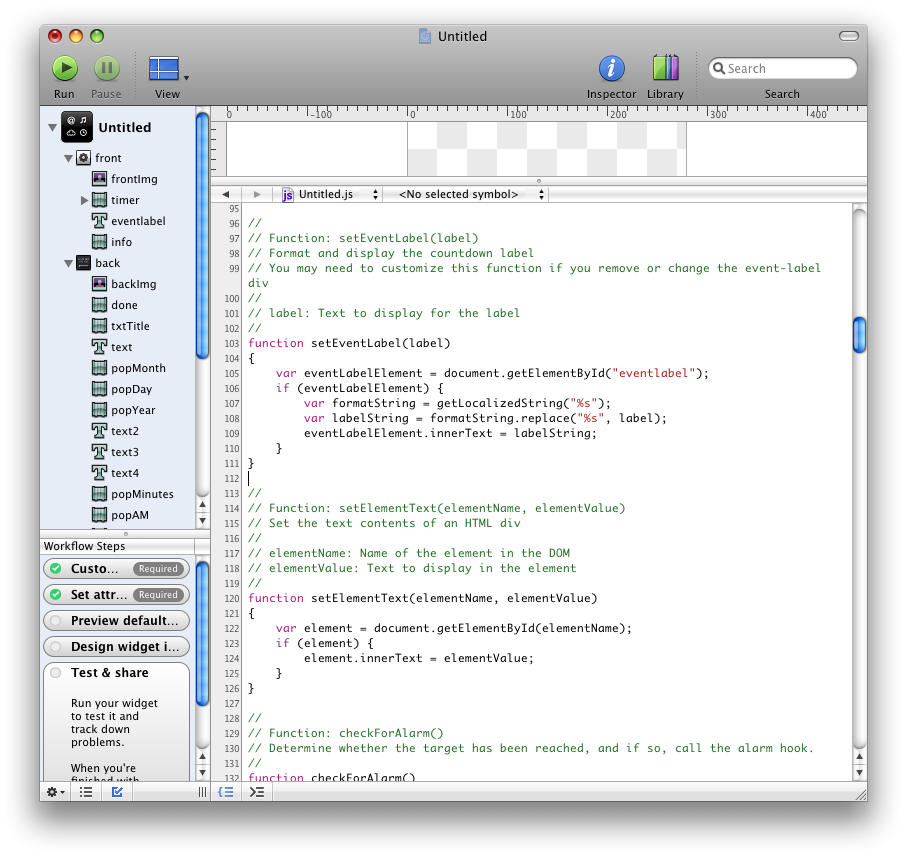
Task: Click the element tree scrollbar thumb
Action: (x=202, y=236)
